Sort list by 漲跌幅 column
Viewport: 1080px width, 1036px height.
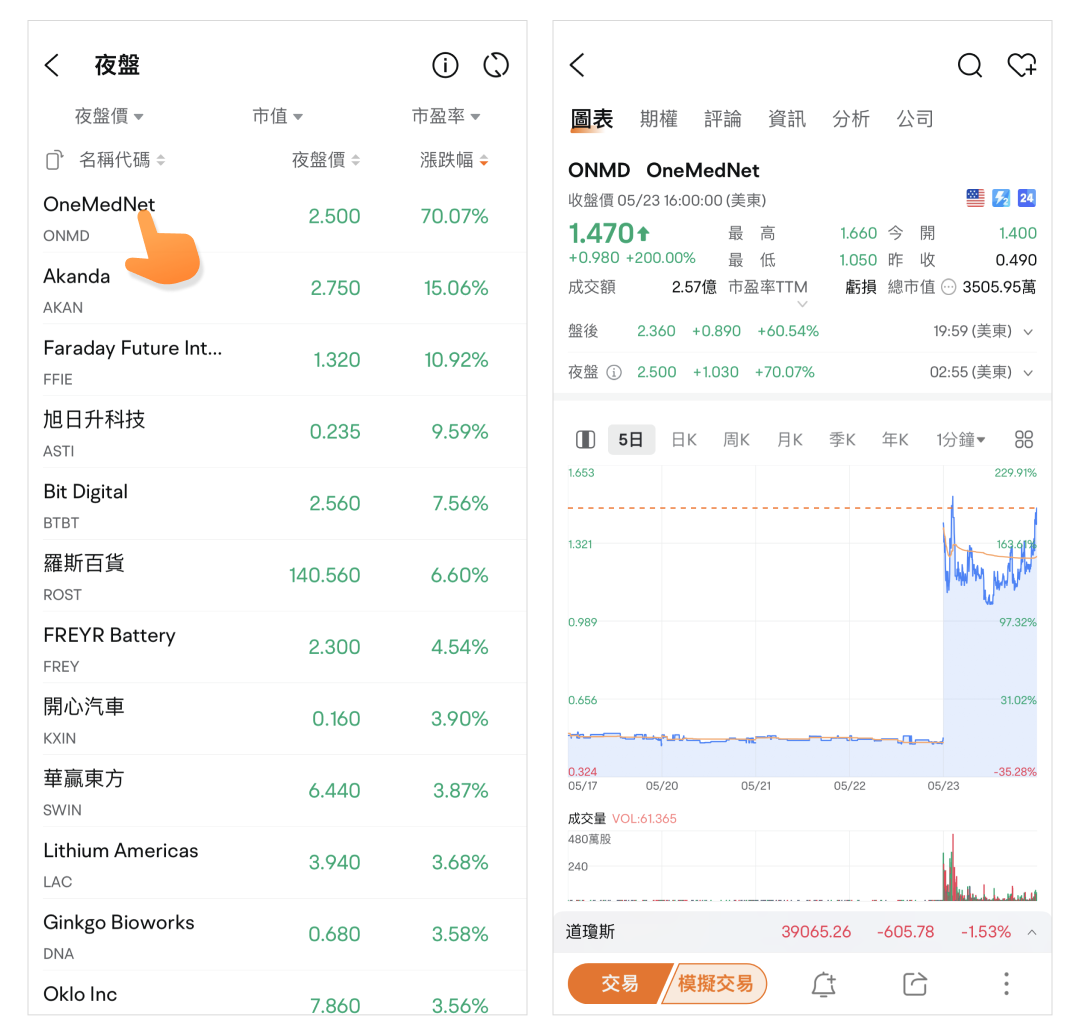(454, 160)
